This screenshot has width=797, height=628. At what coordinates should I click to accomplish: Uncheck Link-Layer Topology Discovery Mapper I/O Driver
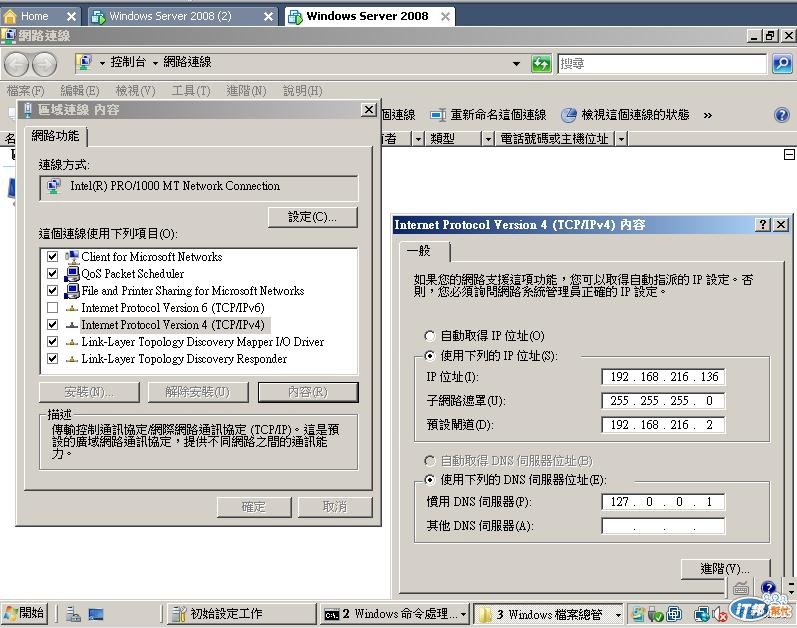(x=52, y=341)
